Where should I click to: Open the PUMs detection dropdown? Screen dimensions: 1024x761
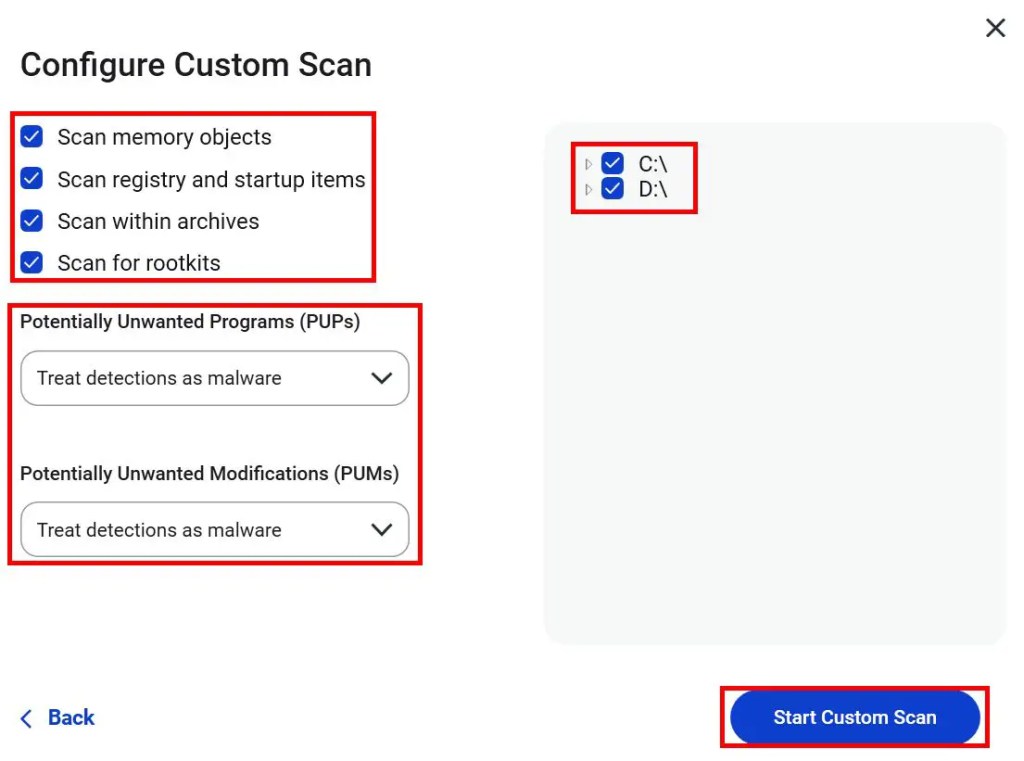[215, 530]
